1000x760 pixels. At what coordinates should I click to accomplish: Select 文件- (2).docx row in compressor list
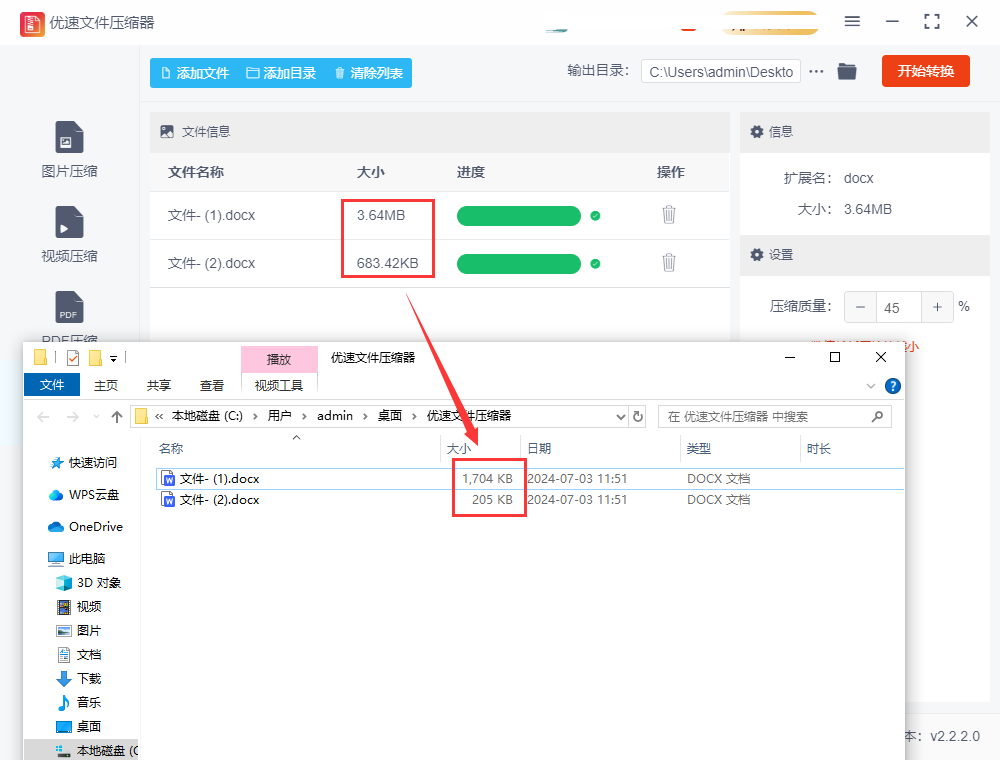click(x=439, y=263)
